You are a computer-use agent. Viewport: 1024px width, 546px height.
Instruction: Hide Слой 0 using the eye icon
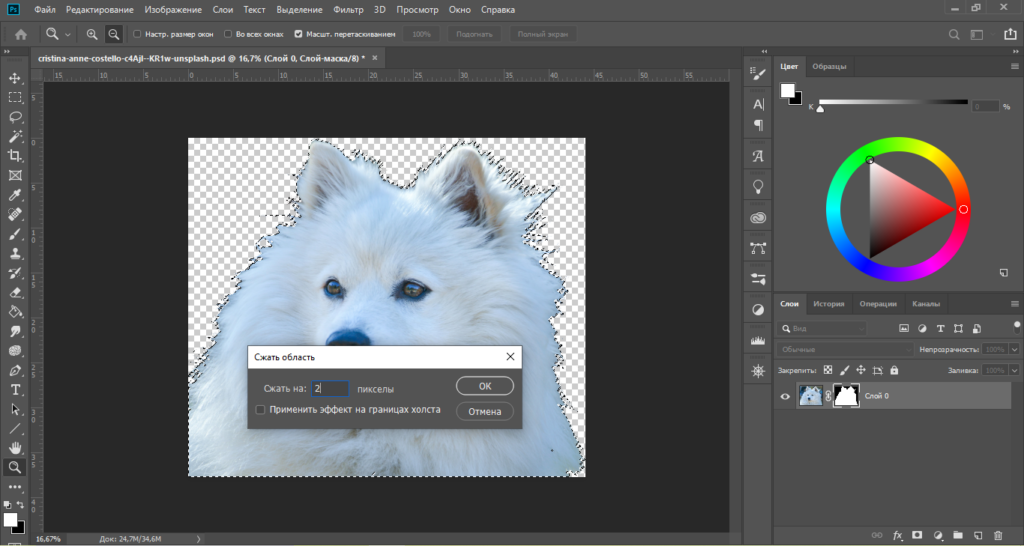(x=785, y=397)
